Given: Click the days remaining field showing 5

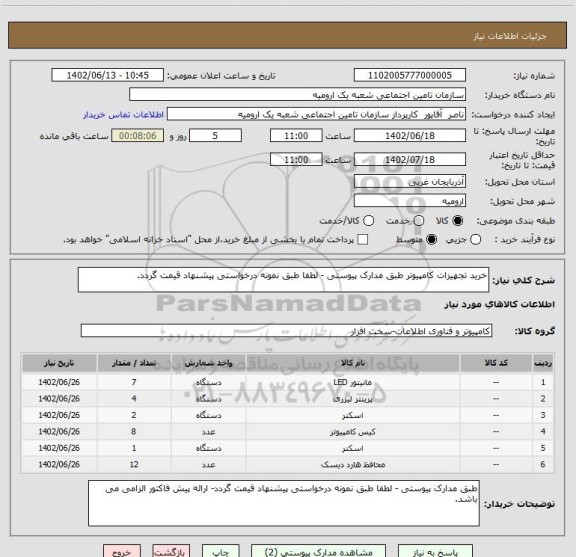Looking at the screenshot, I should (215, 136).
